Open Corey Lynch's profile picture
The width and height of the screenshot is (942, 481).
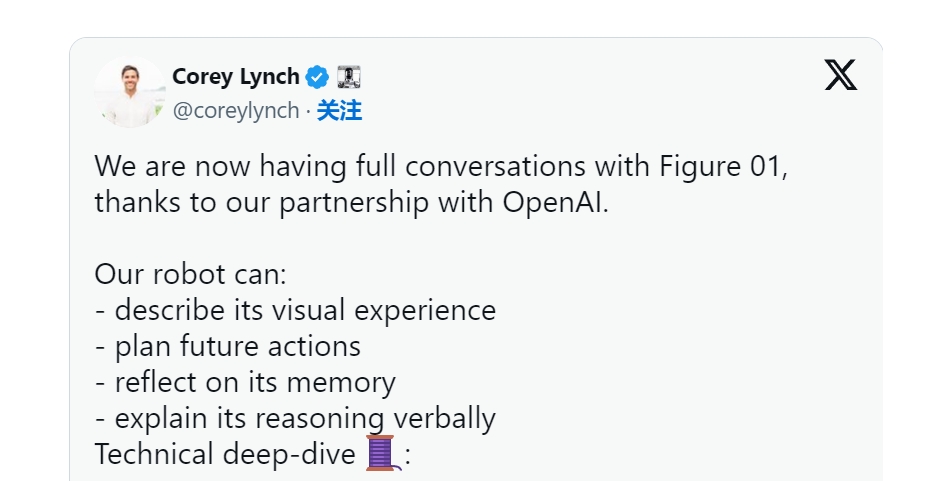[129, 92]
